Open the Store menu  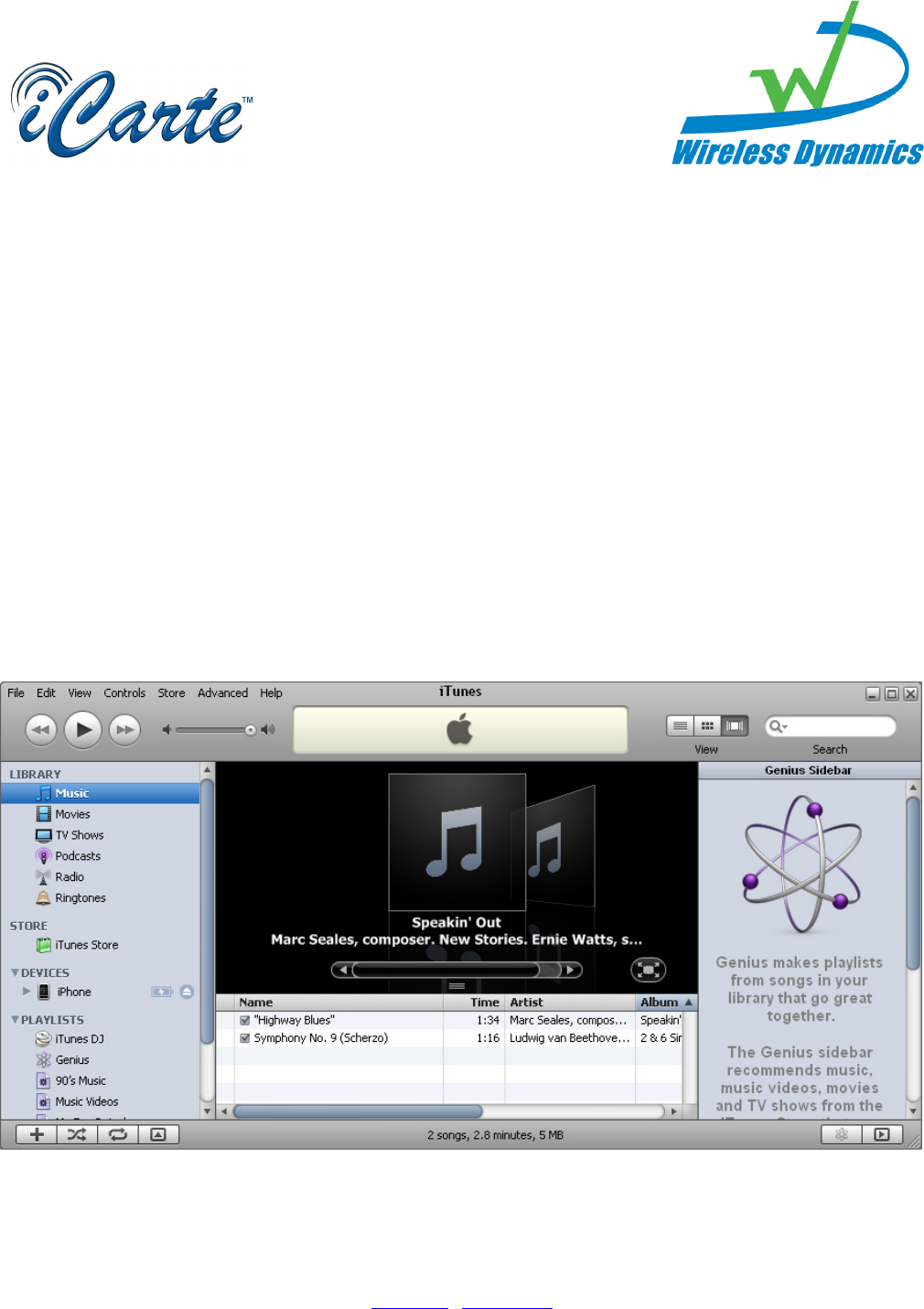click(171, 693)
